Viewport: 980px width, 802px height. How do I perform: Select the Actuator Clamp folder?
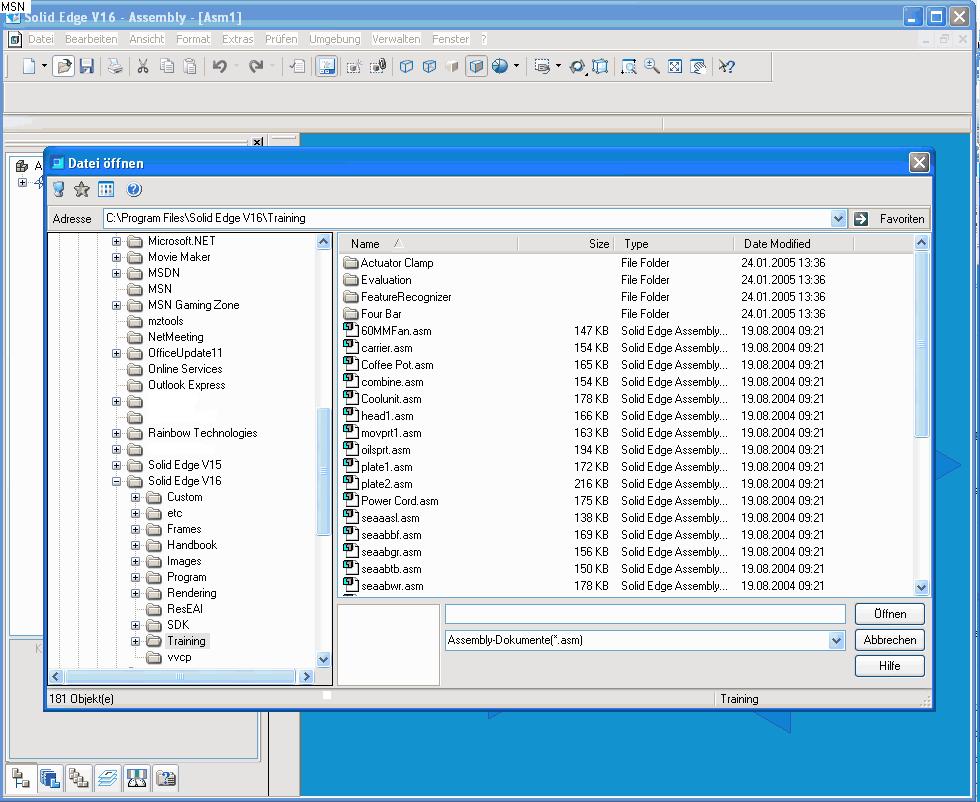[x=397, y=263]
